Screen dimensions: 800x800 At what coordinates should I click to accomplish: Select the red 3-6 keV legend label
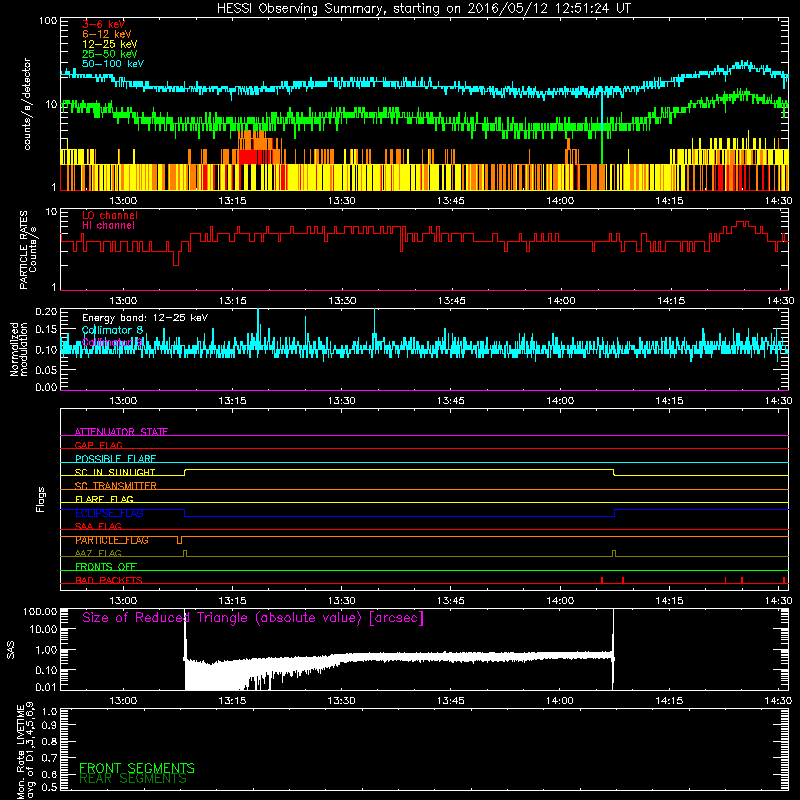[103, 24]
